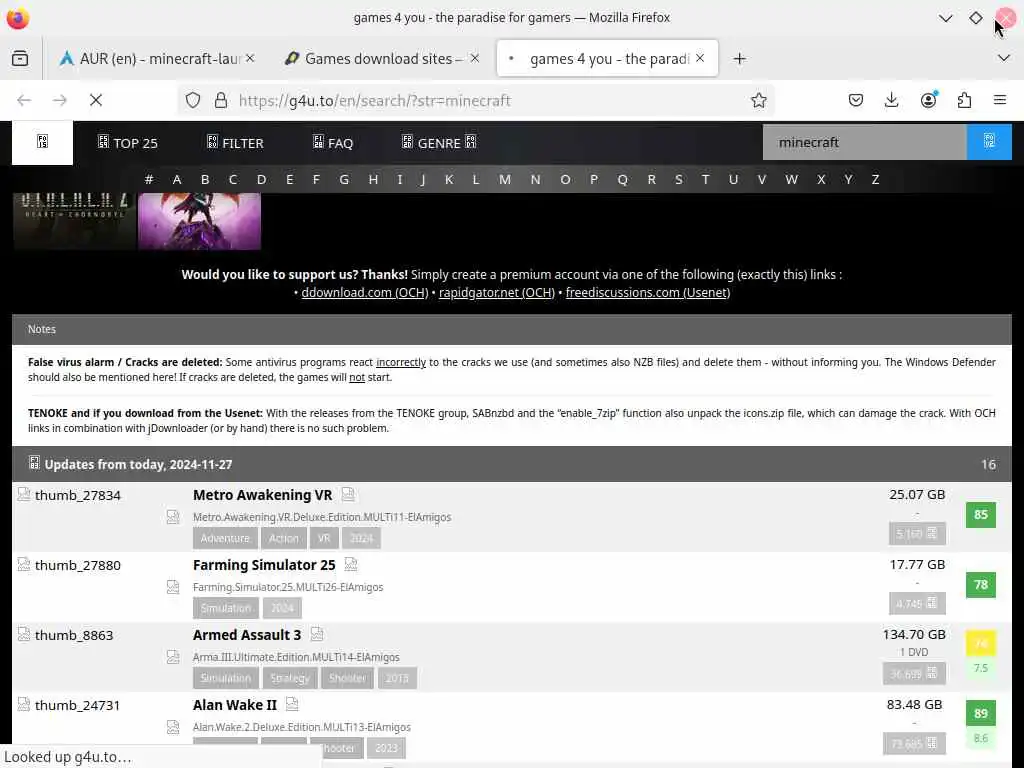Open the Pocket save icon
This screenshot has height=768, width=1024.
(x=856, y=100)
